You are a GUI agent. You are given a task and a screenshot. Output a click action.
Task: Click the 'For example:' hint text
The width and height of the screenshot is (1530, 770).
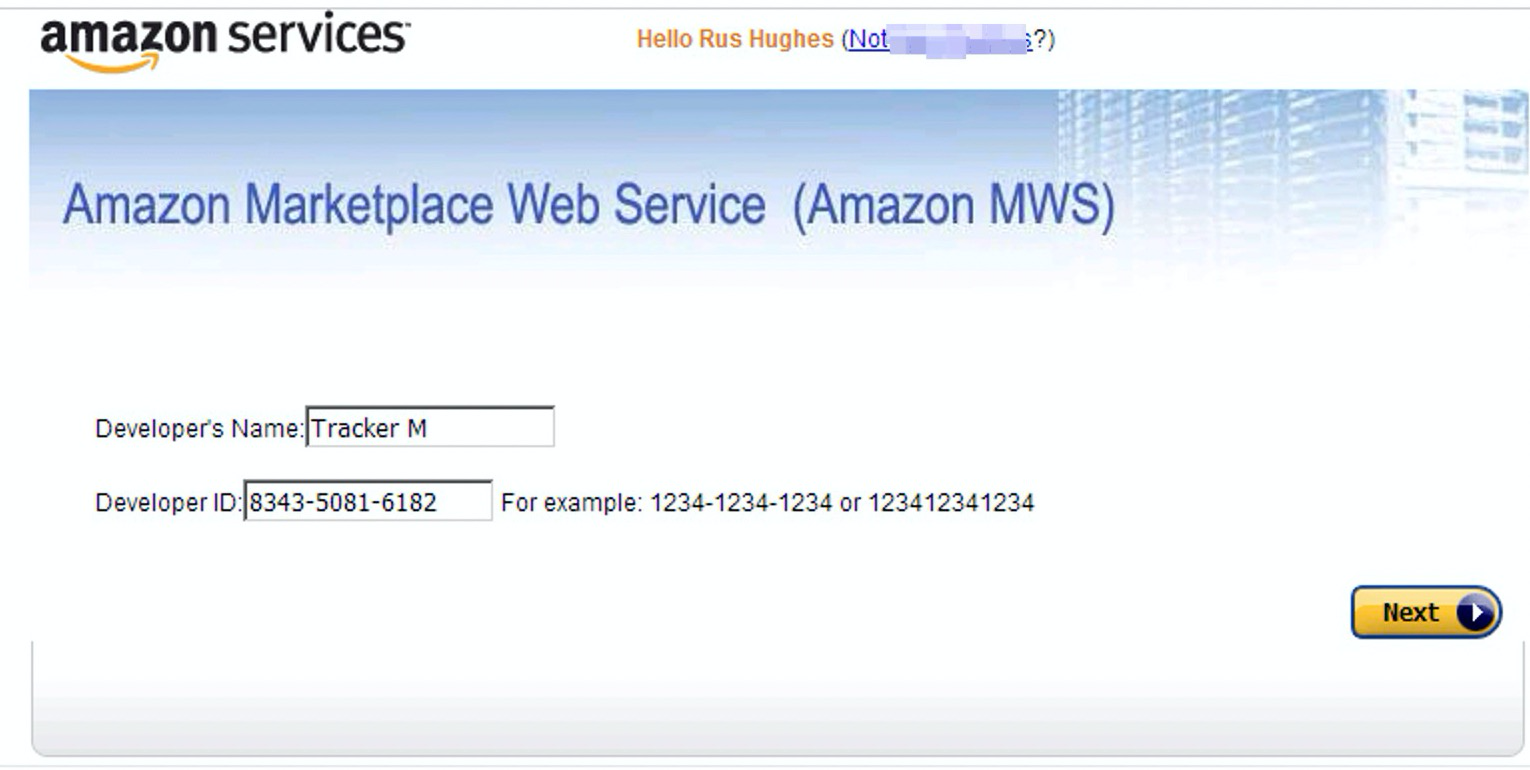[x=571, y=503]
